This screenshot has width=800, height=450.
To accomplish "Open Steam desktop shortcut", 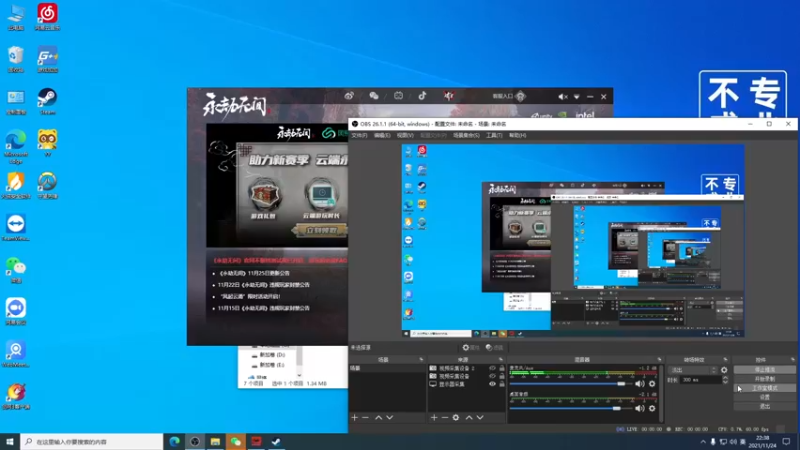I will click(x=47, y=101).
